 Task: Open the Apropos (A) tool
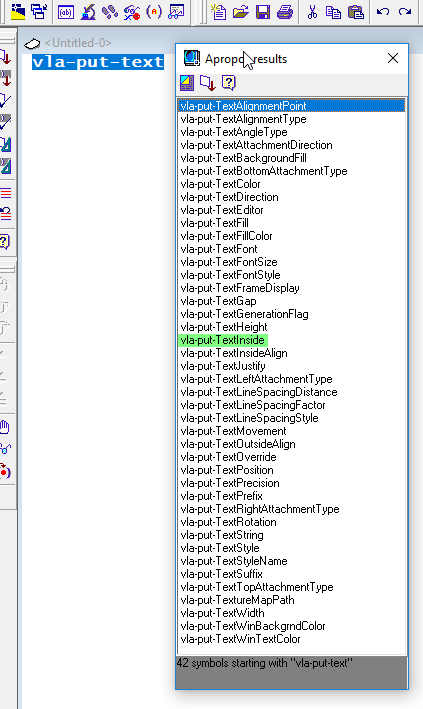click(x=154, y=12)
